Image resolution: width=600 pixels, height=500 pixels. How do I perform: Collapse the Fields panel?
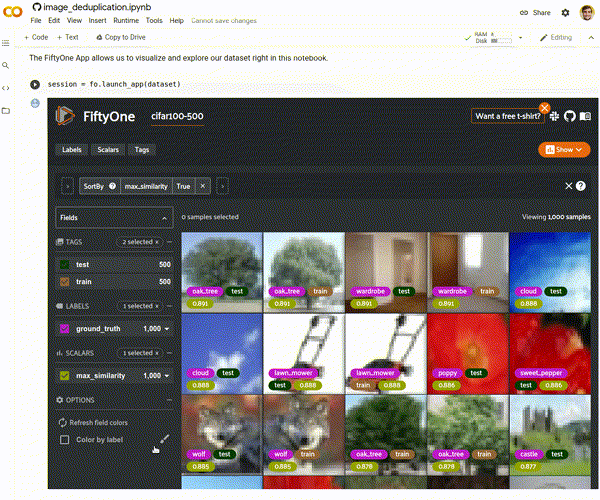165,218
